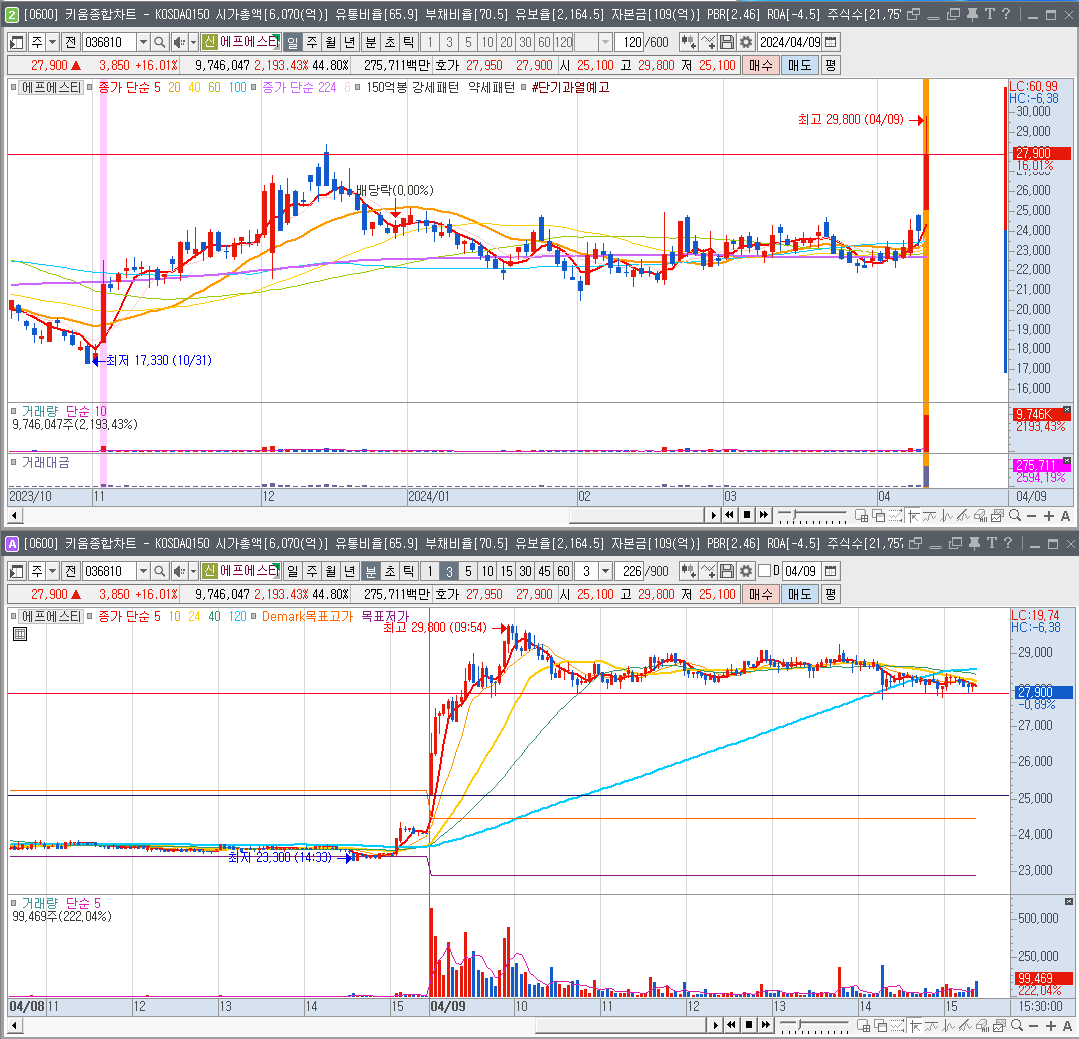1079x1039 pixels.
Task: Click stop playback button under bottom chart
Action: 749,1026
